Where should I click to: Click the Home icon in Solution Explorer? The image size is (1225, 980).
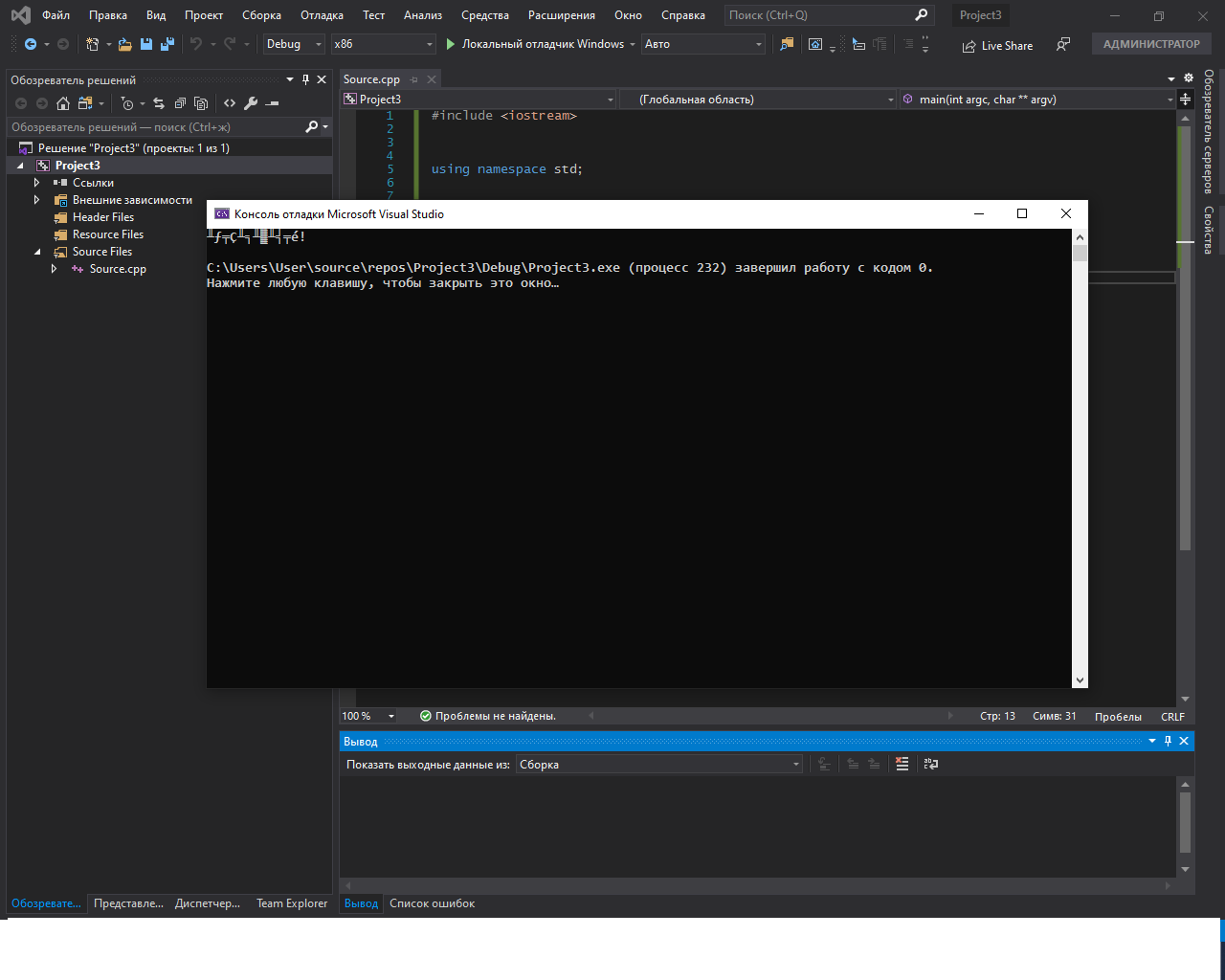tap(63, 103)
